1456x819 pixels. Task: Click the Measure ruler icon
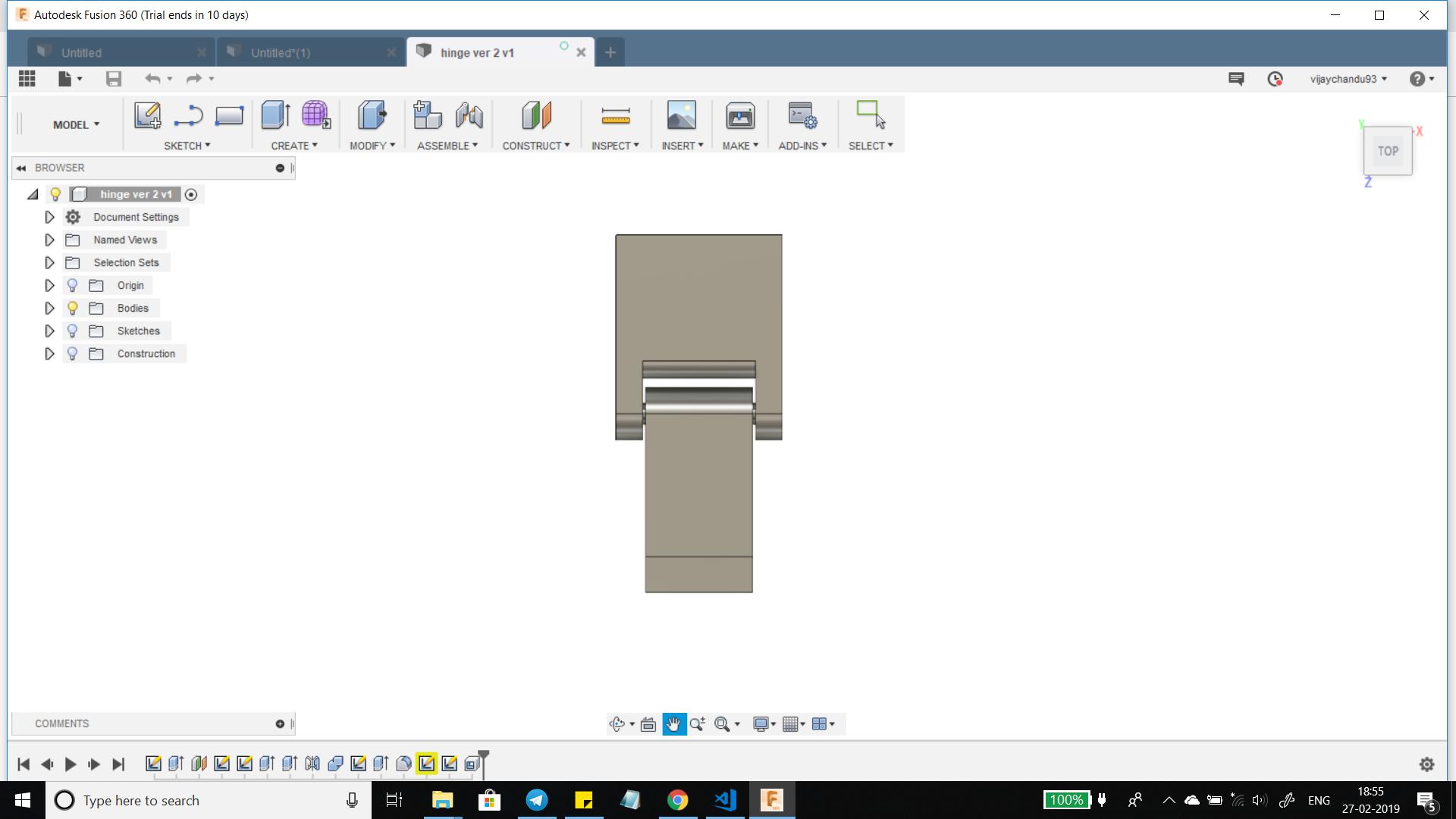pos(615,115)
